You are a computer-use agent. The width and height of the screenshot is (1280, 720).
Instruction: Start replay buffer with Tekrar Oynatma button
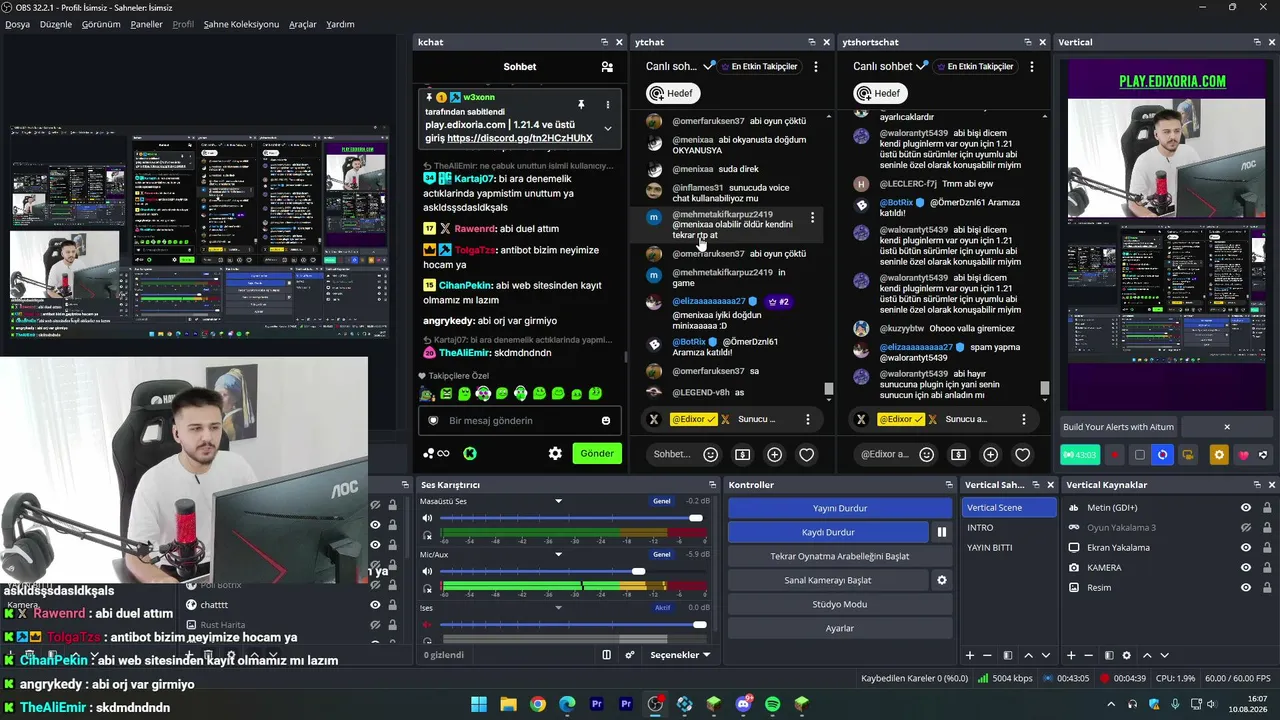839,556
